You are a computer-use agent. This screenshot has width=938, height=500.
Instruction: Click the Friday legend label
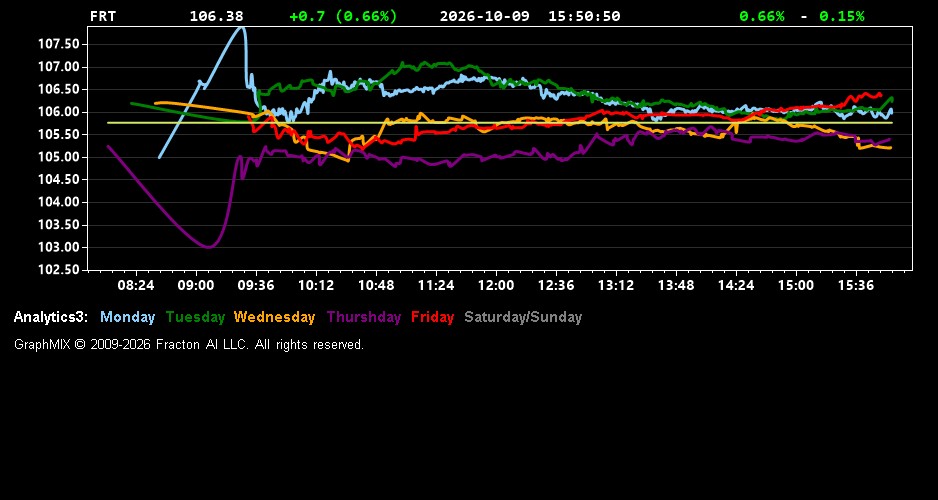(433, 317)
